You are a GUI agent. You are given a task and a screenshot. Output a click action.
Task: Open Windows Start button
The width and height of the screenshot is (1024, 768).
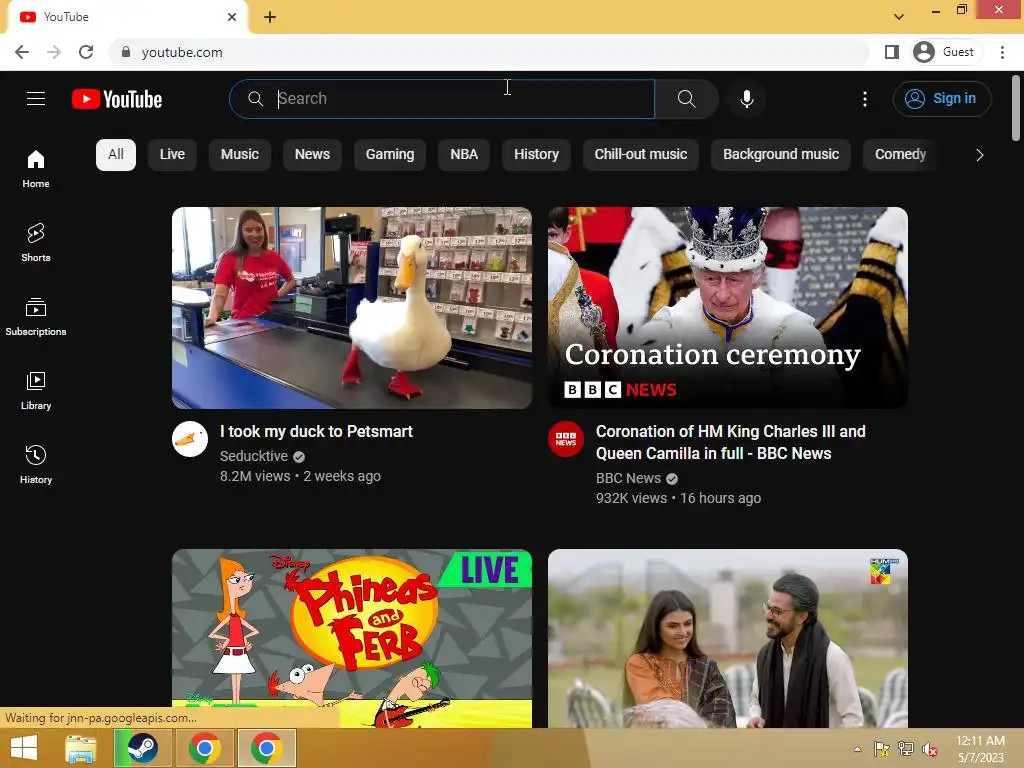tap(24, 748)
